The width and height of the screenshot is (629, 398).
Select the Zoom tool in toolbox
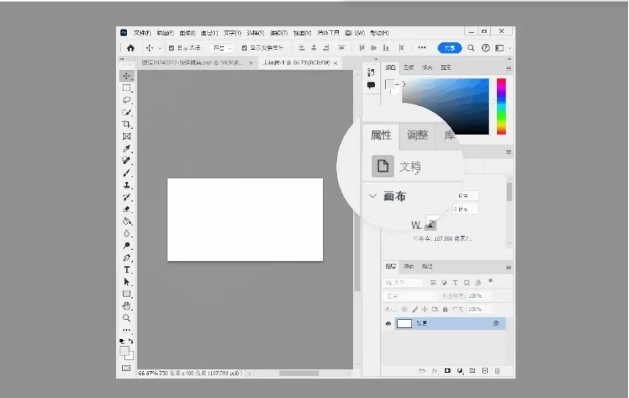[127, 318]
